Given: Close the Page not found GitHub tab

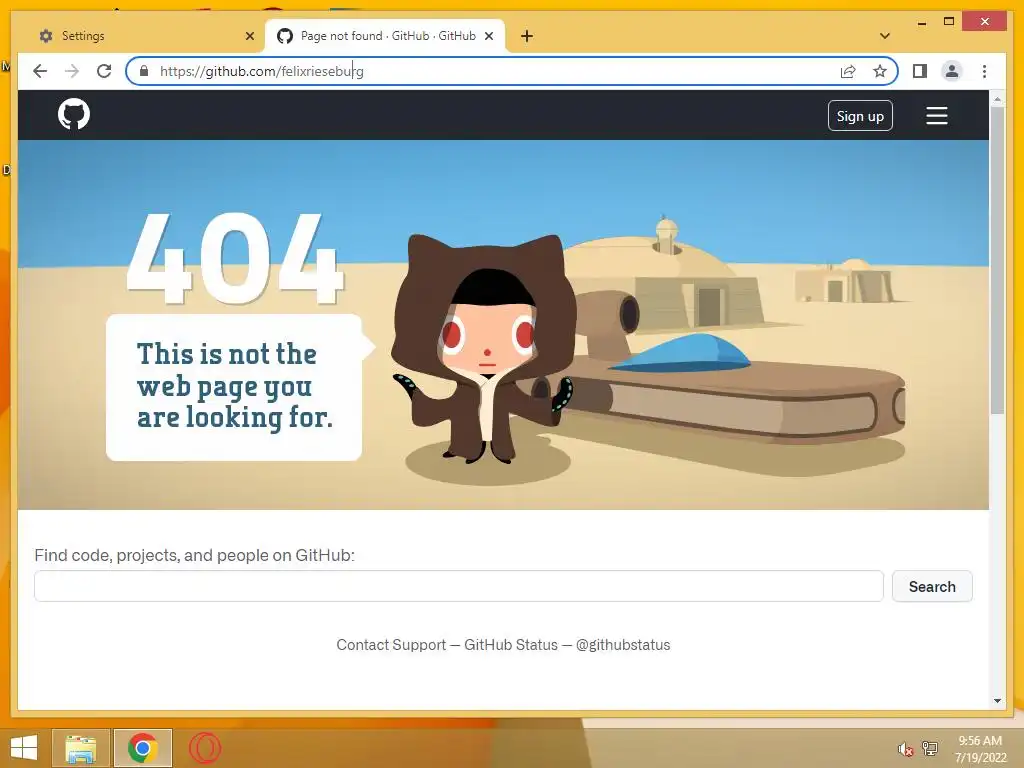Looking at the screenshot, I should (488, 36).
